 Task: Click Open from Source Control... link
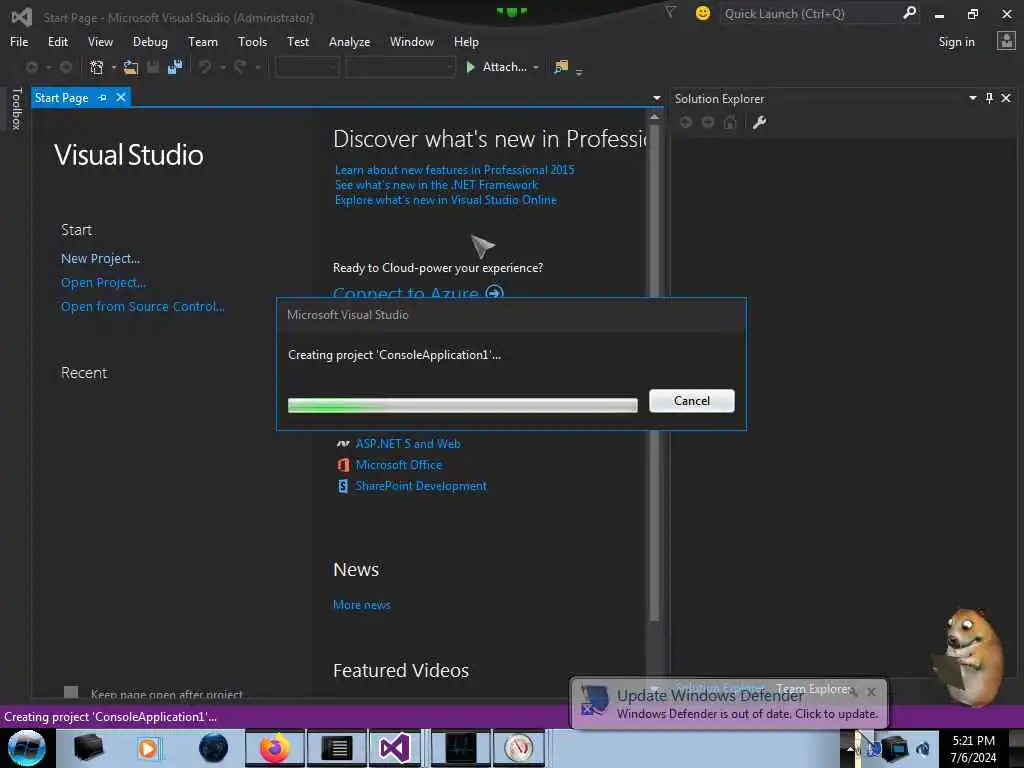142,306
